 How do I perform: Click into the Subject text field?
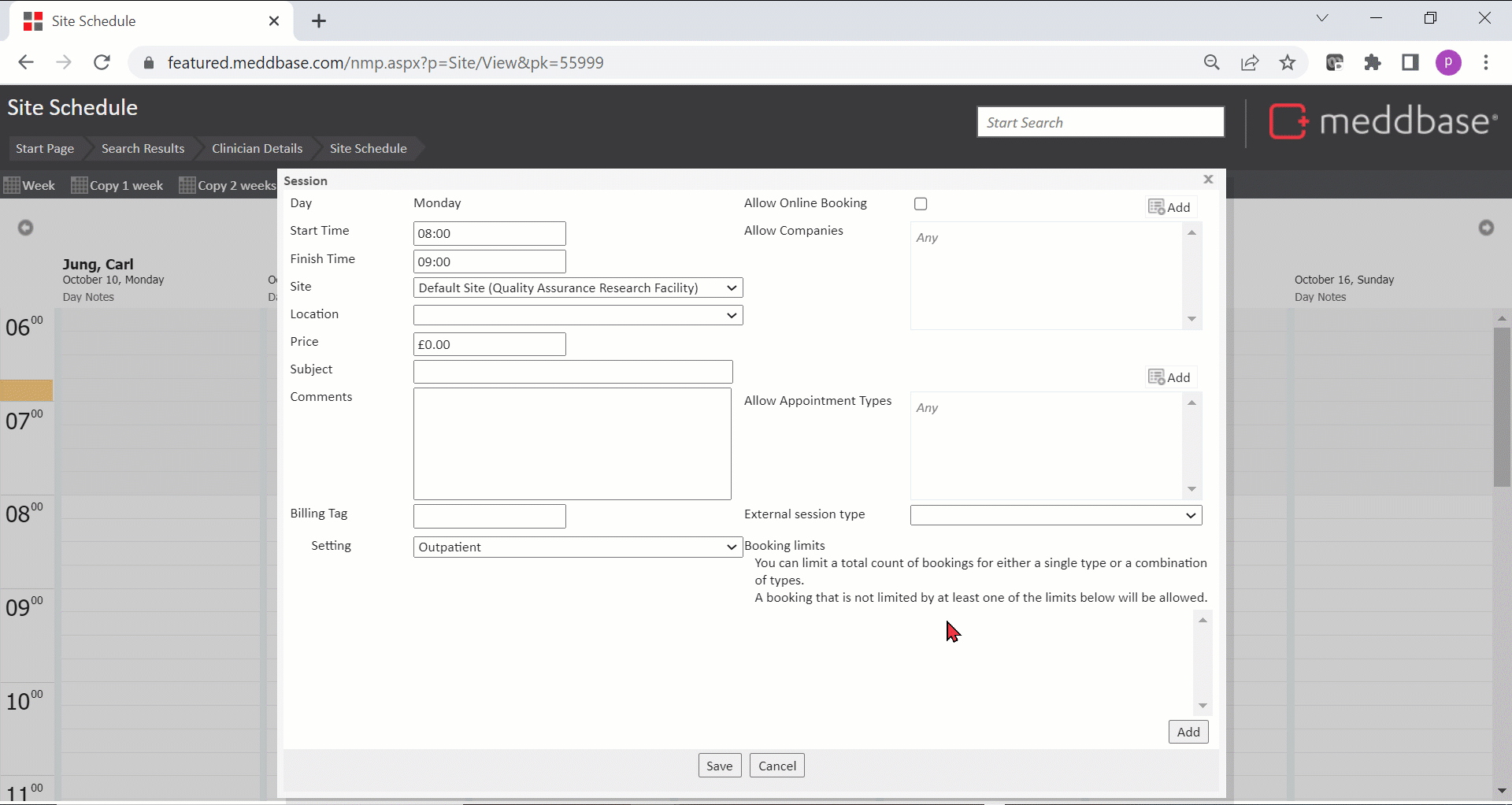pyautogui.click(x=573, y=372)
